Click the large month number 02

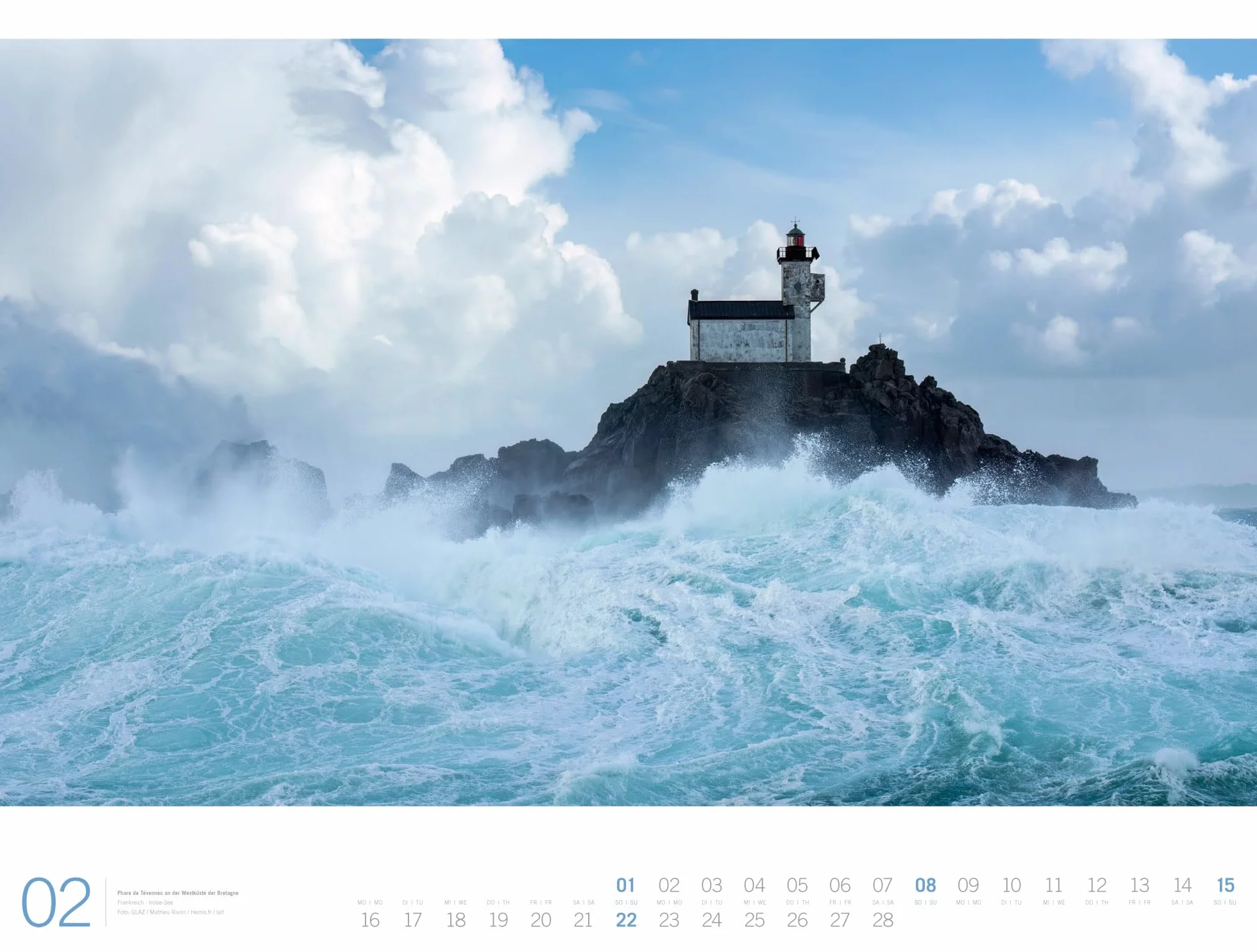coord(56,902)
